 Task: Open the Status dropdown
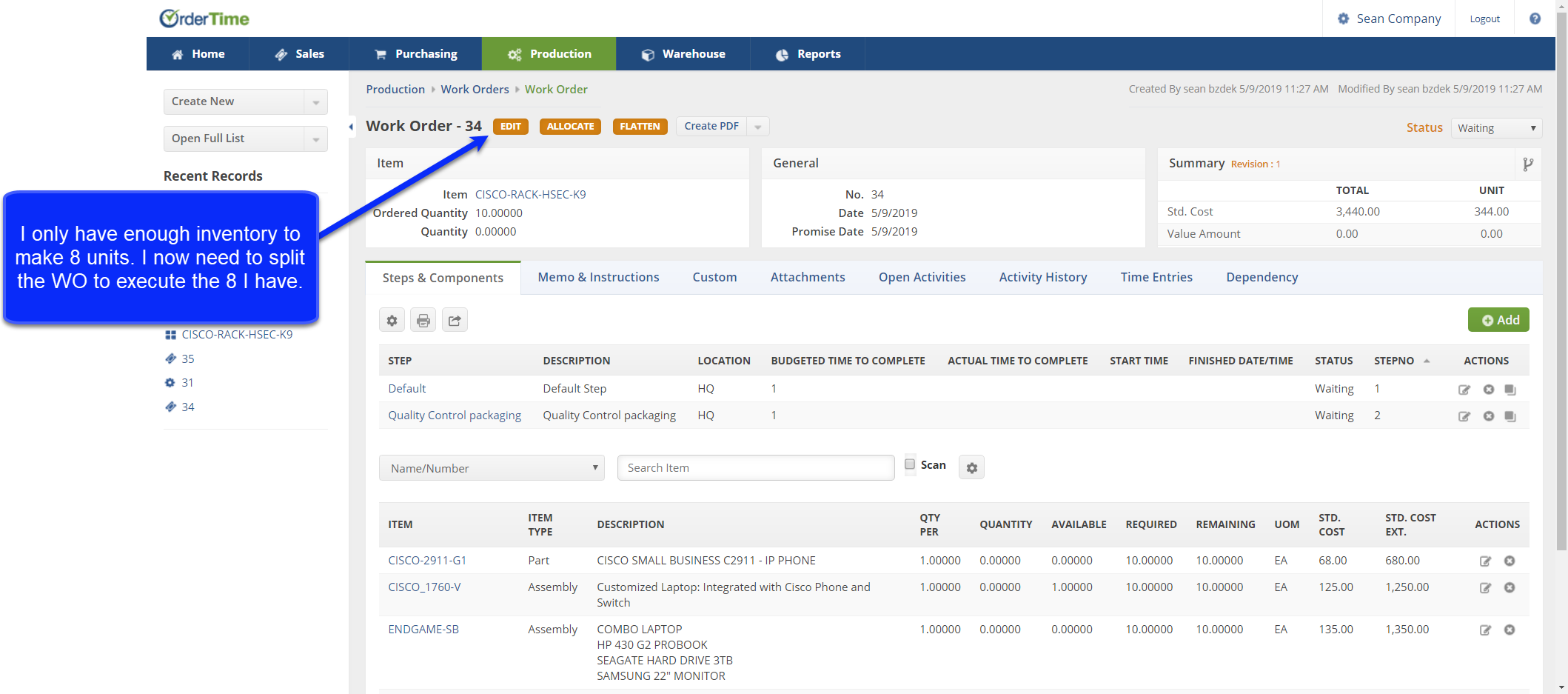point(1496,128)
